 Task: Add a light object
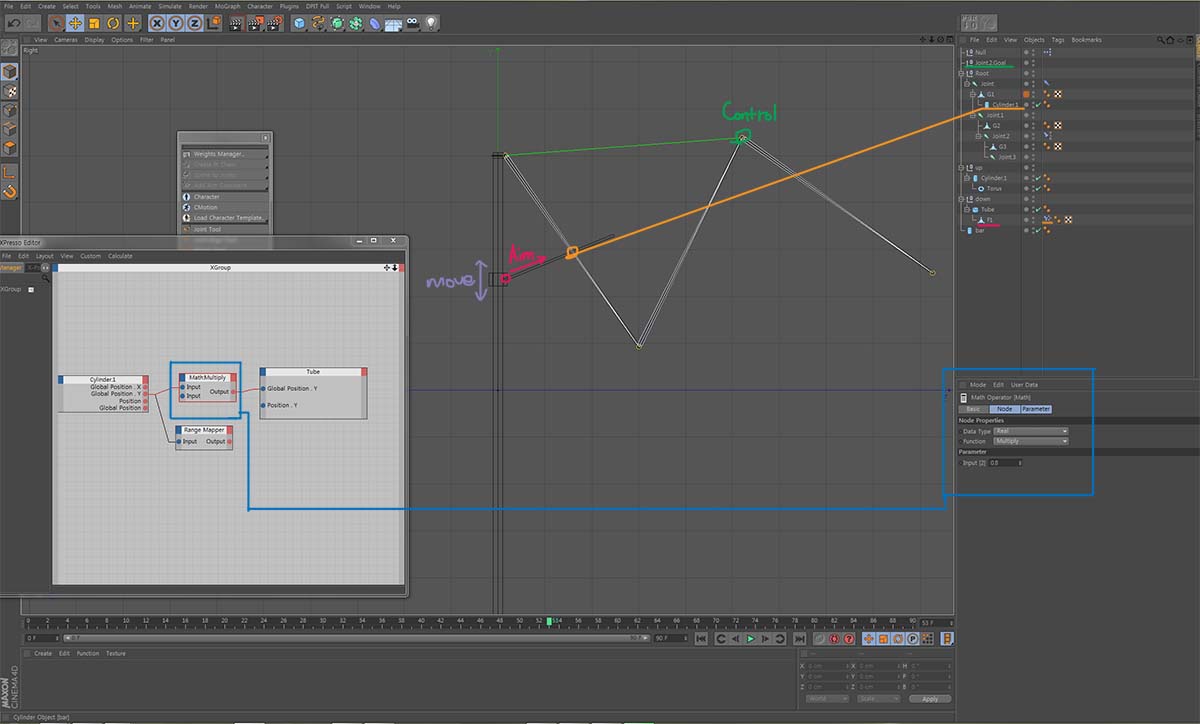point(431,23)
